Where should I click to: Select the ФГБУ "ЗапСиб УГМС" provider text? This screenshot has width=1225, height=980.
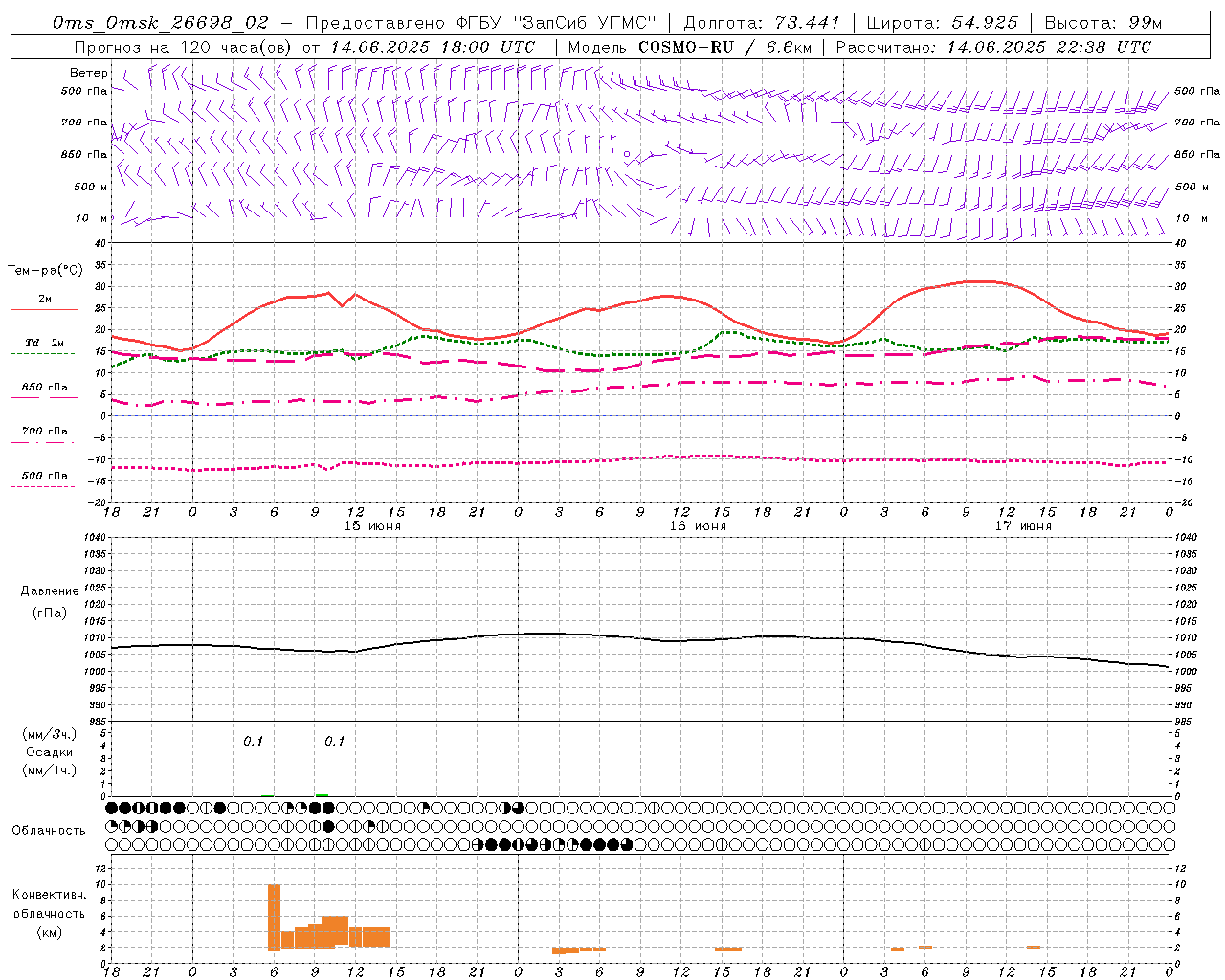coord(555,22)
